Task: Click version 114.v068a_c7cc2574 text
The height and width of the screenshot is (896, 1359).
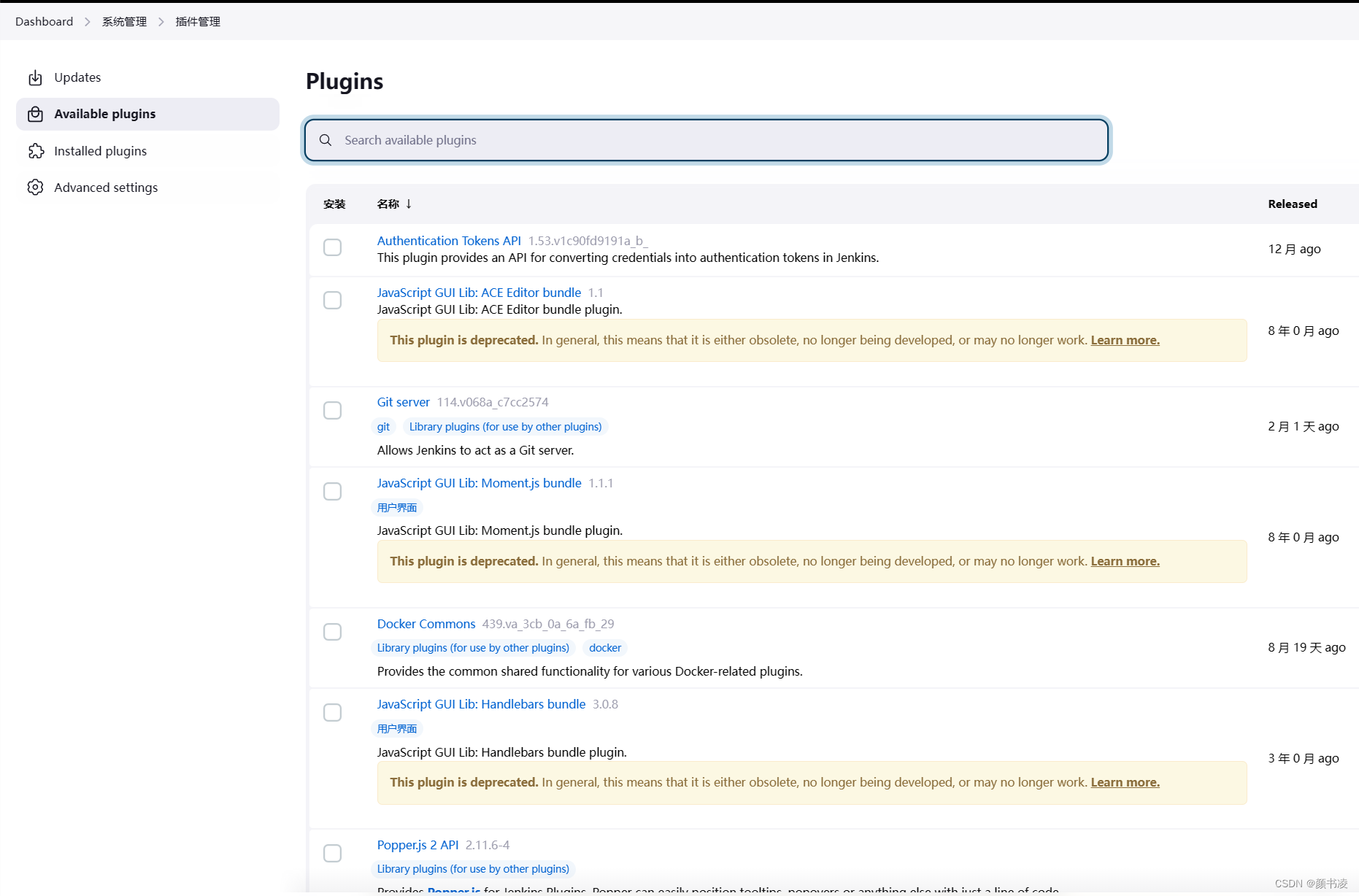Action: click(x=493, y=402)
